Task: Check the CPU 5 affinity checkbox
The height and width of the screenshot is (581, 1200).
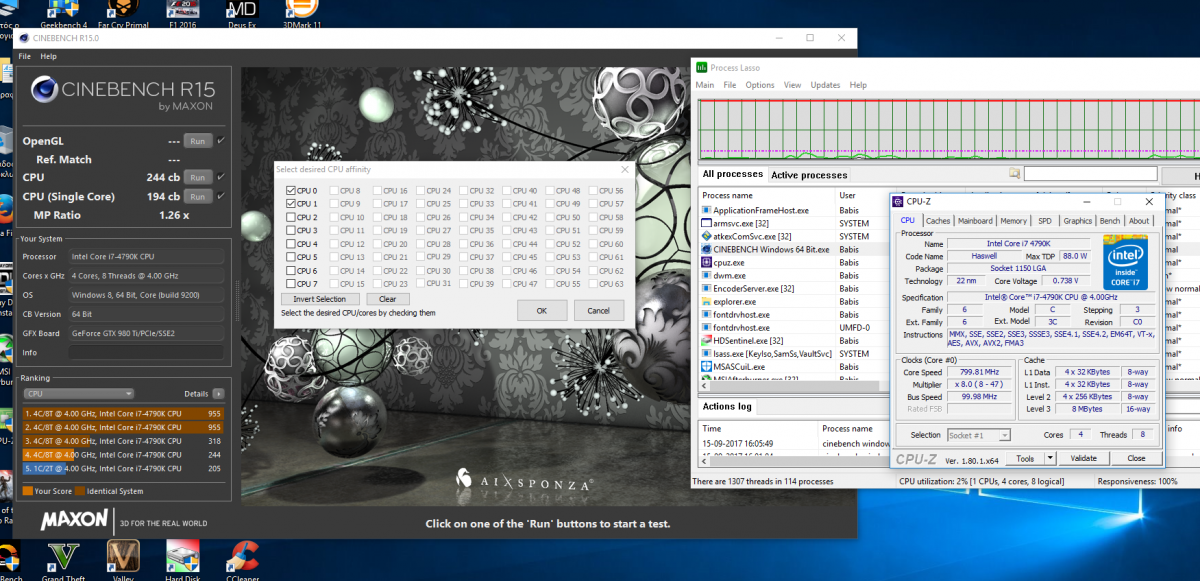Action: click(x=291, y=257)
